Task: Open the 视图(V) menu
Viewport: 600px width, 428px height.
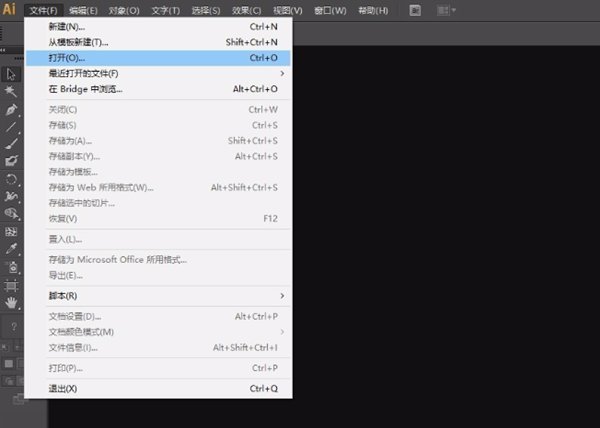Action: tap(287, 10)
